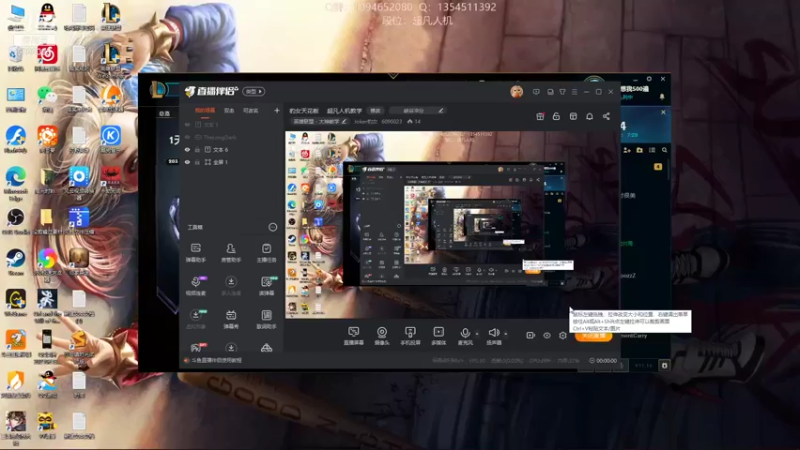Switch to the second scene tab
The height and width of the screenshot is (450, 800).
229,110
